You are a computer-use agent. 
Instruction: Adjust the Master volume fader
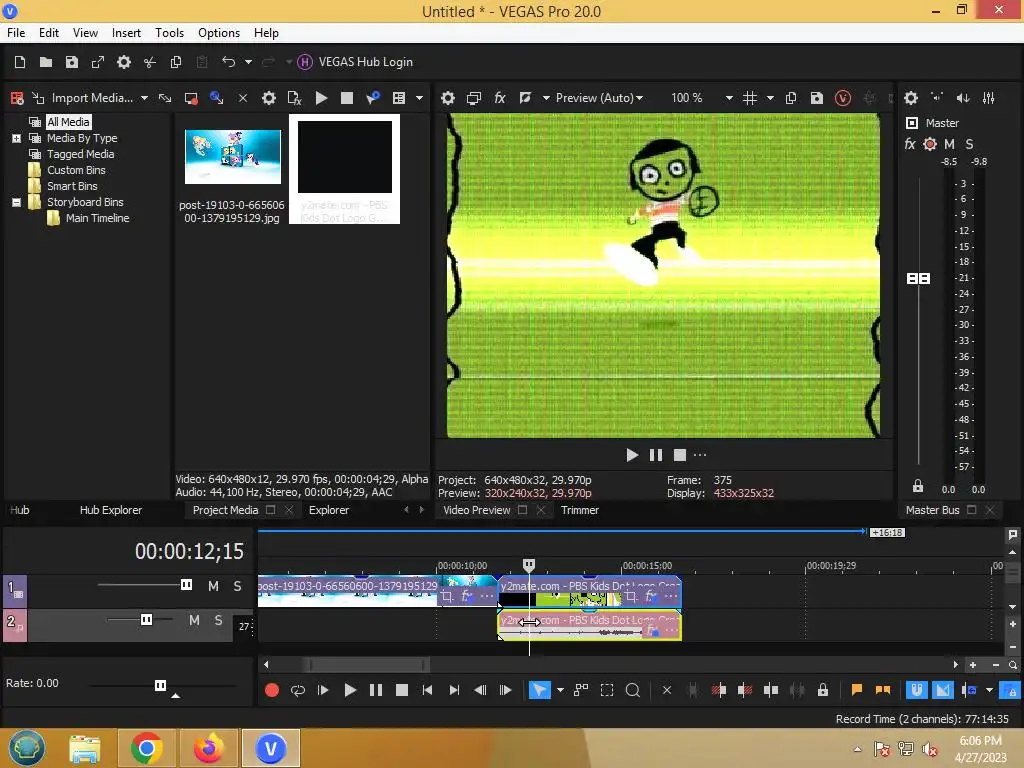(x=919, y=279)
